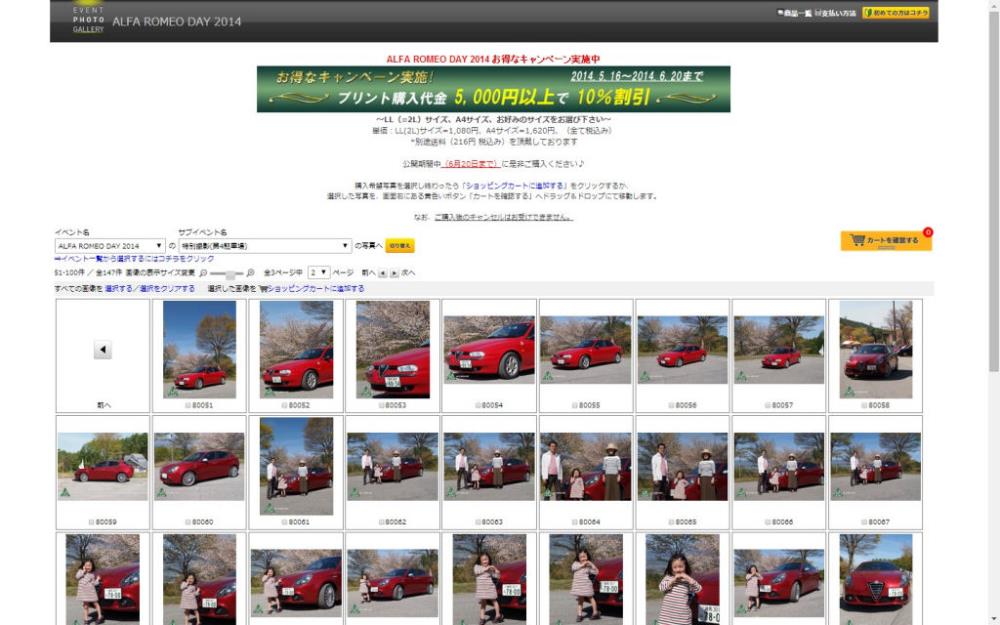
Task: Check the box for photo 80057
Action: [768, 406]
